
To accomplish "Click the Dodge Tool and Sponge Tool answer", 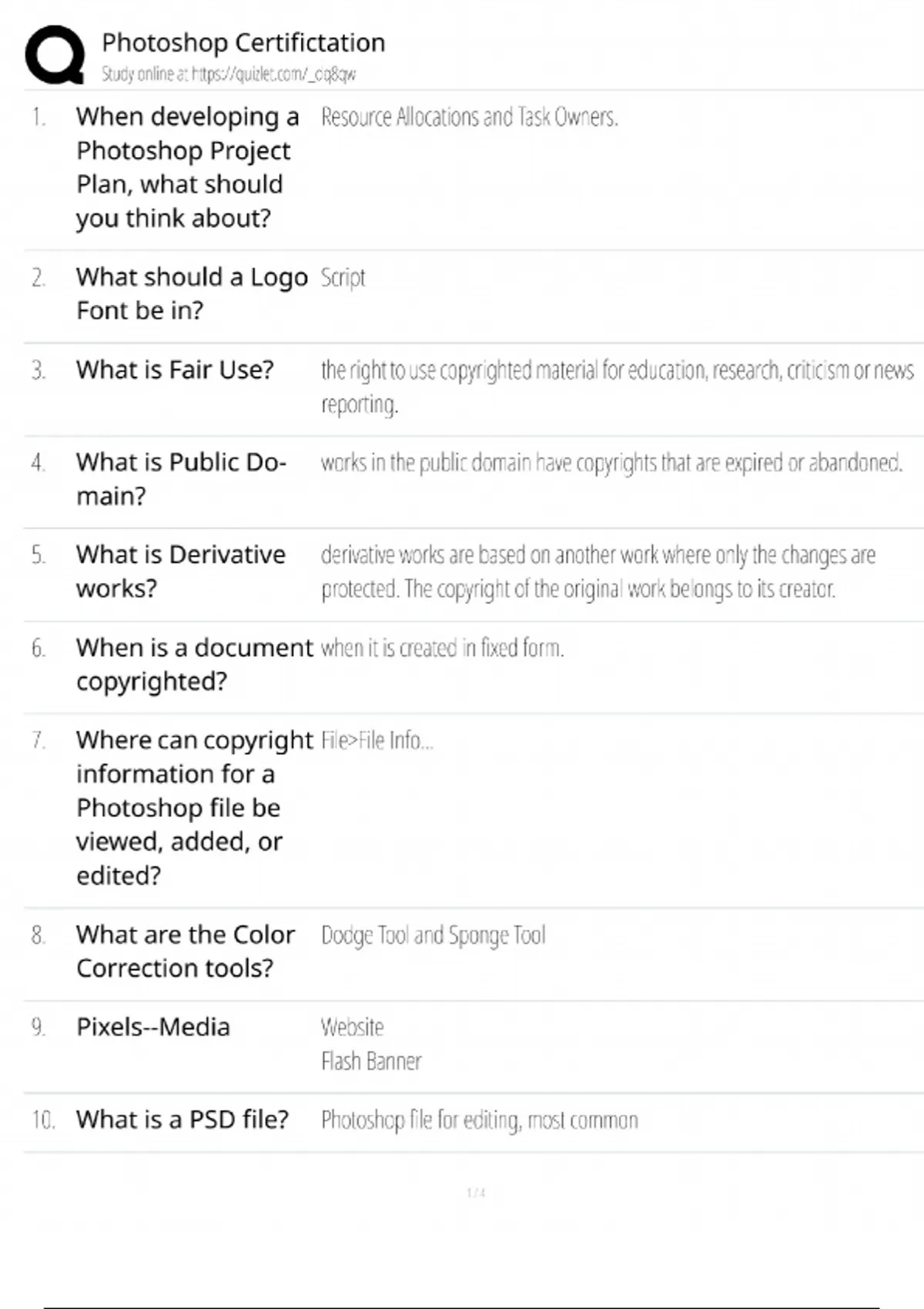I will [433, 935].
